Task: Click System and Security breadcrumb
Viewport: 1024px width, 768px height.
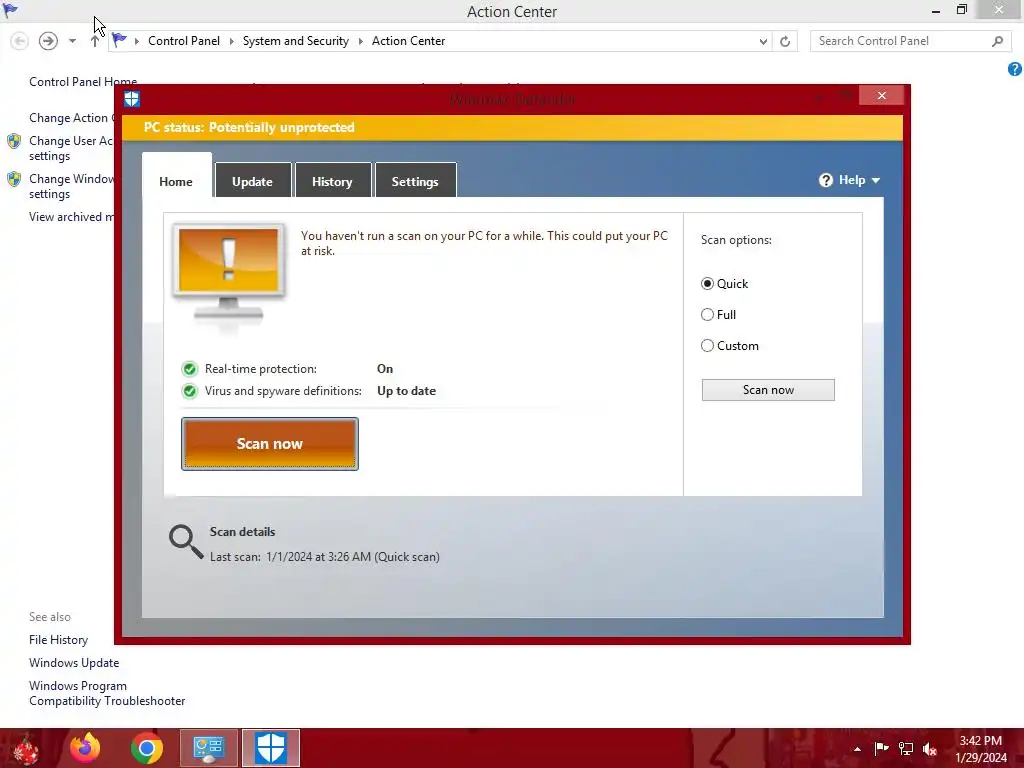Action: pos(296,41)
